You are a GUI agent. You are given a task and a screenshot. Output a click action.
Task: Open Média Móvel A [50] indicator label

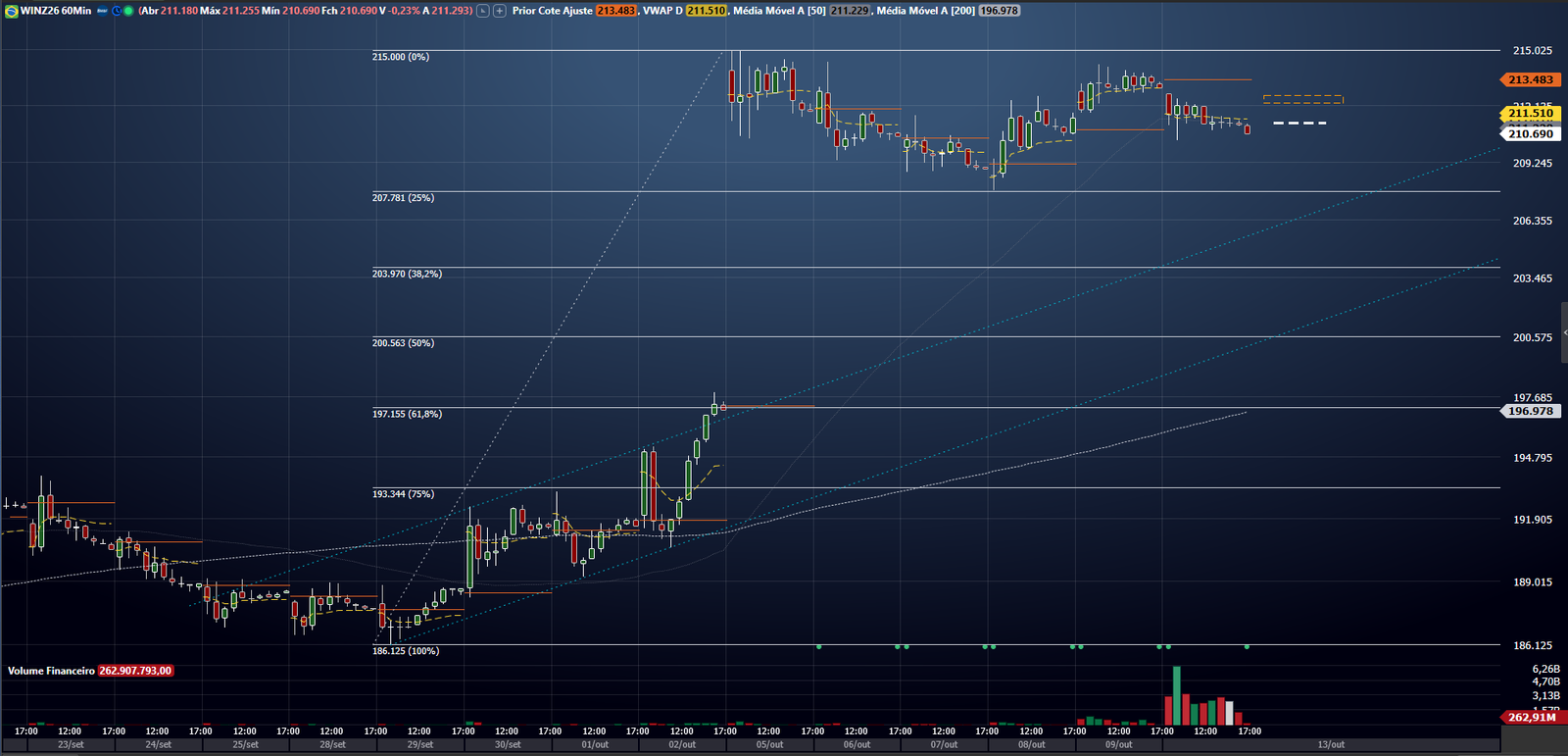coord(780,11)
